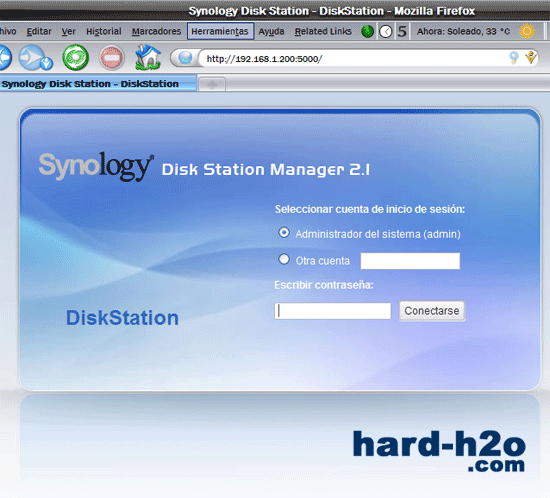
Task: Click the Ahora: Soleado weather text
Action: (x=463, y=32)
